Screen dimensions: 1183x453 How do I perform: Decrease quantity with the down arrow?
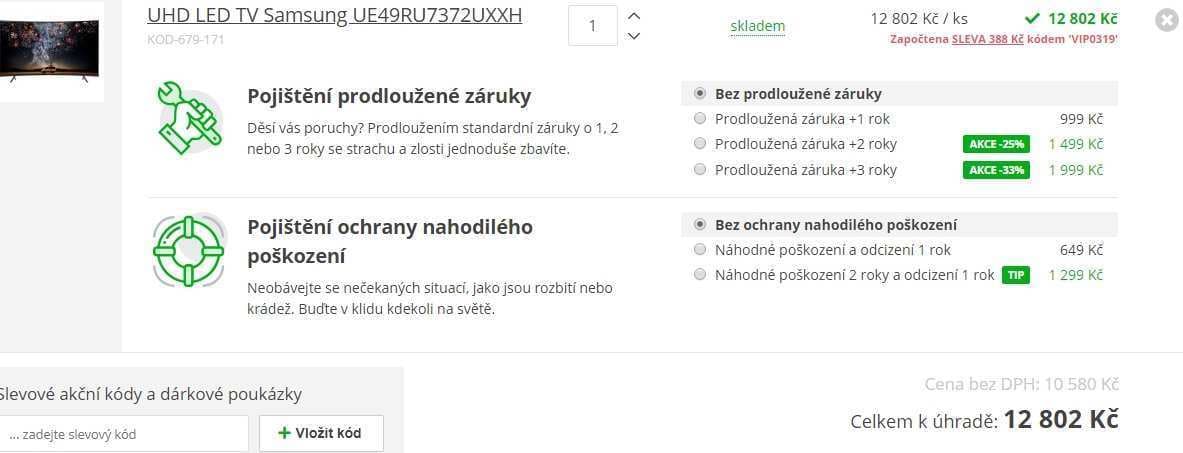tap(634, 35)
